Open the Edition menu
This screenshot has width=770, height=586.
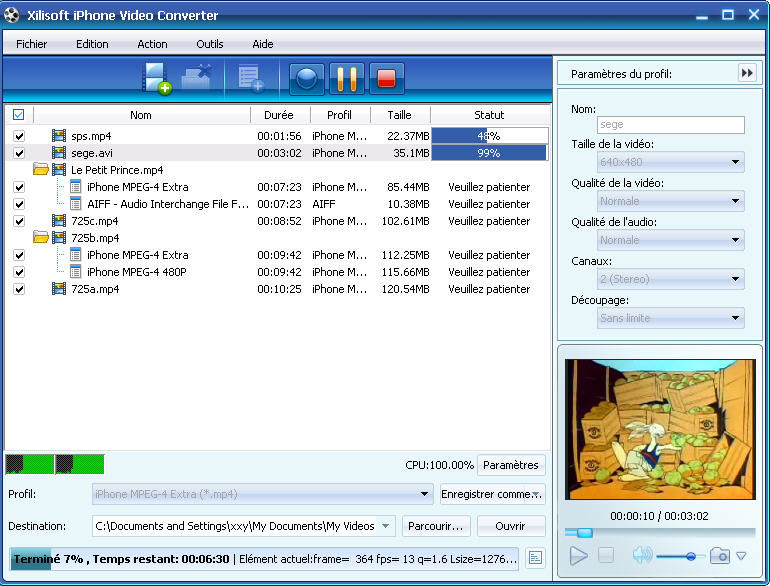(92, 44)
